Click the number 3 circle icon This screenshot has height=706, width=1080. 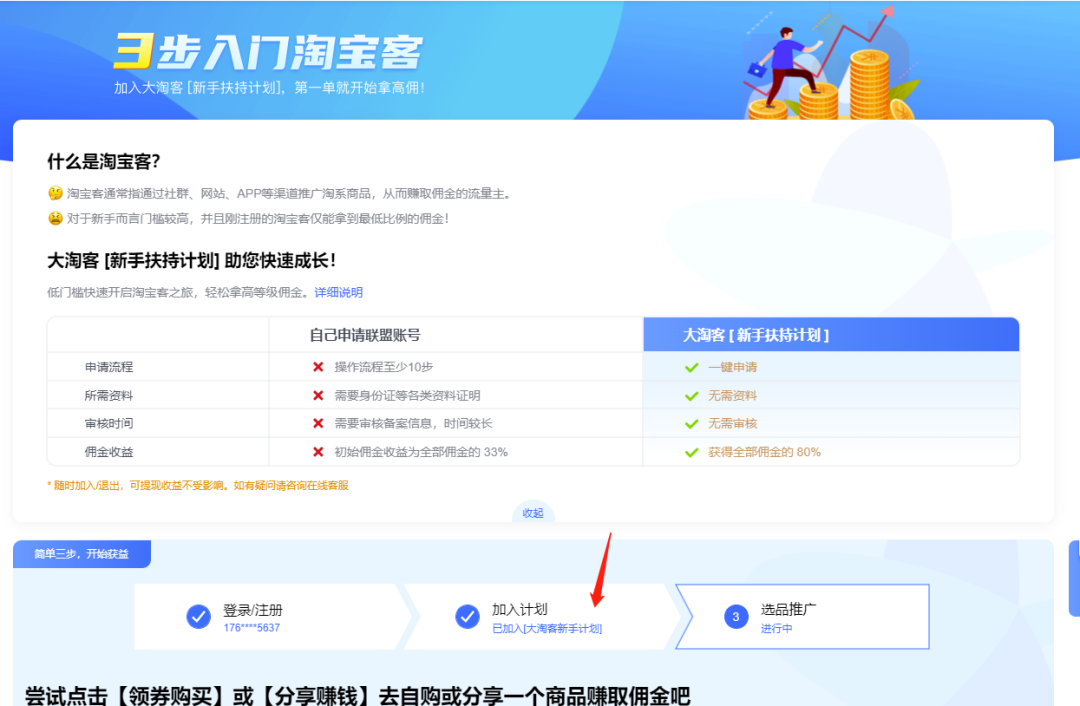pos(736,616)
